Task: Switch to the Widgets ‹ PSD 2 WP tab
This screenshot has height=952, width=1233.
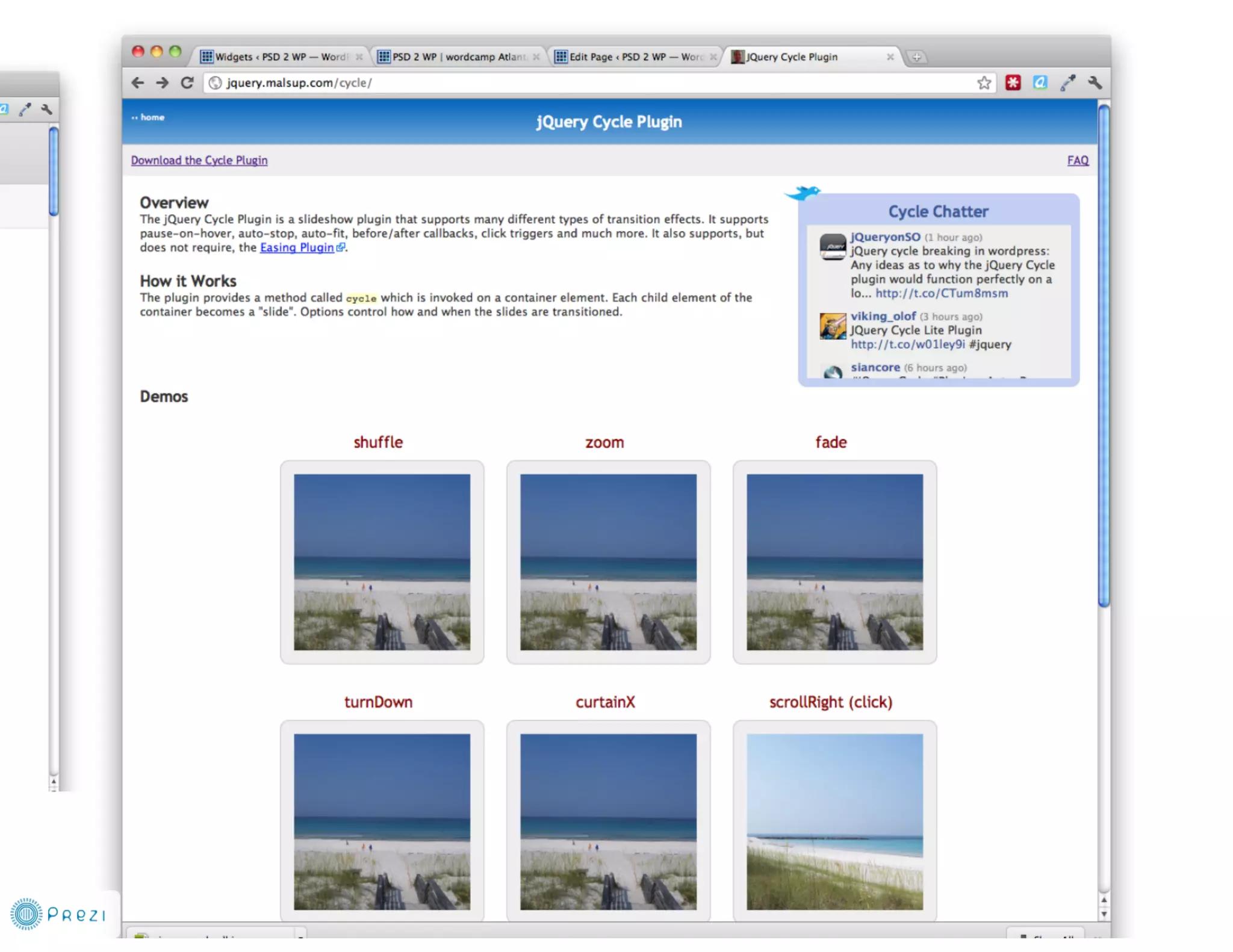Action: click(x=281, y=57)
